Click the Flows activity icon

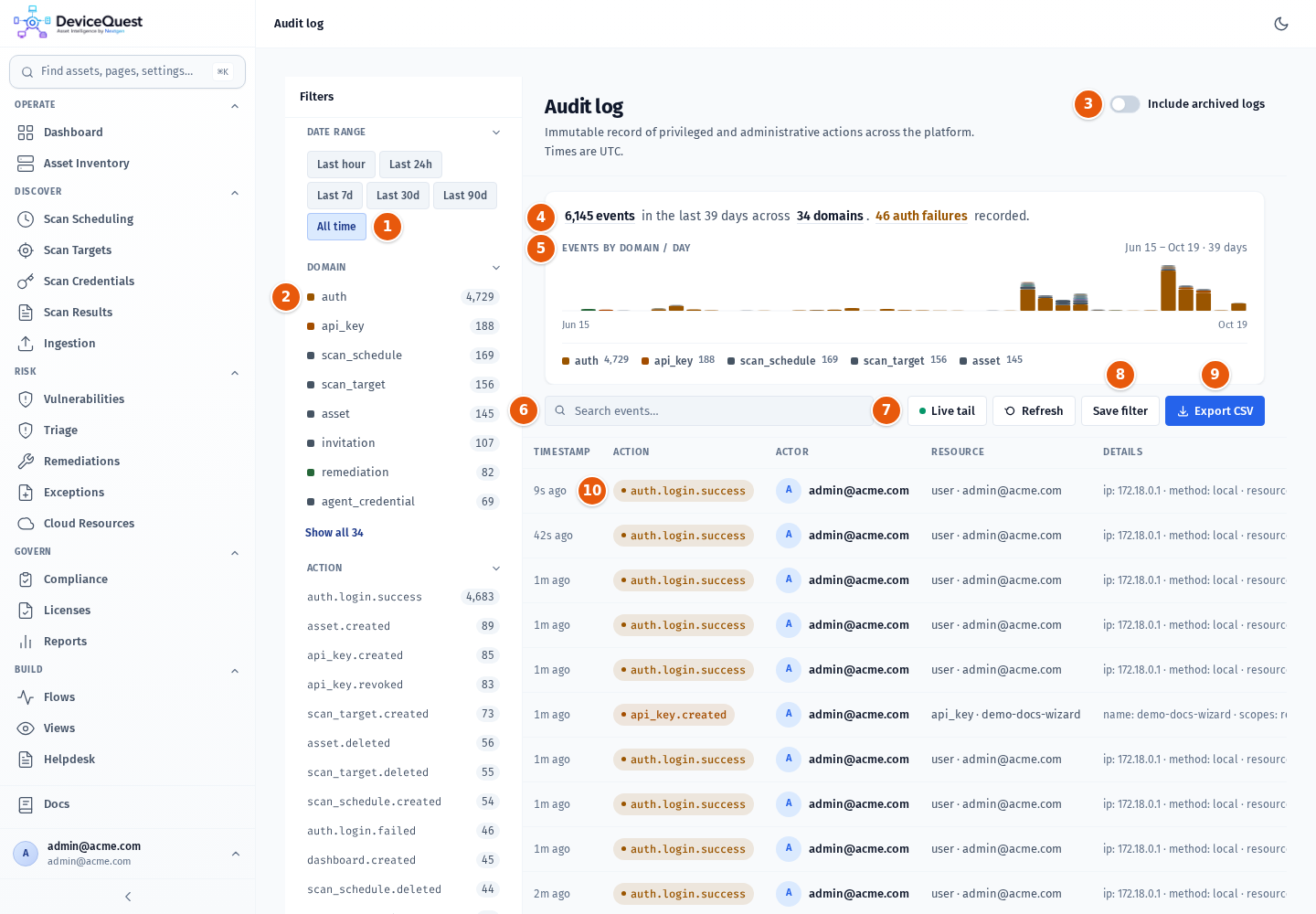click(26, 697)
